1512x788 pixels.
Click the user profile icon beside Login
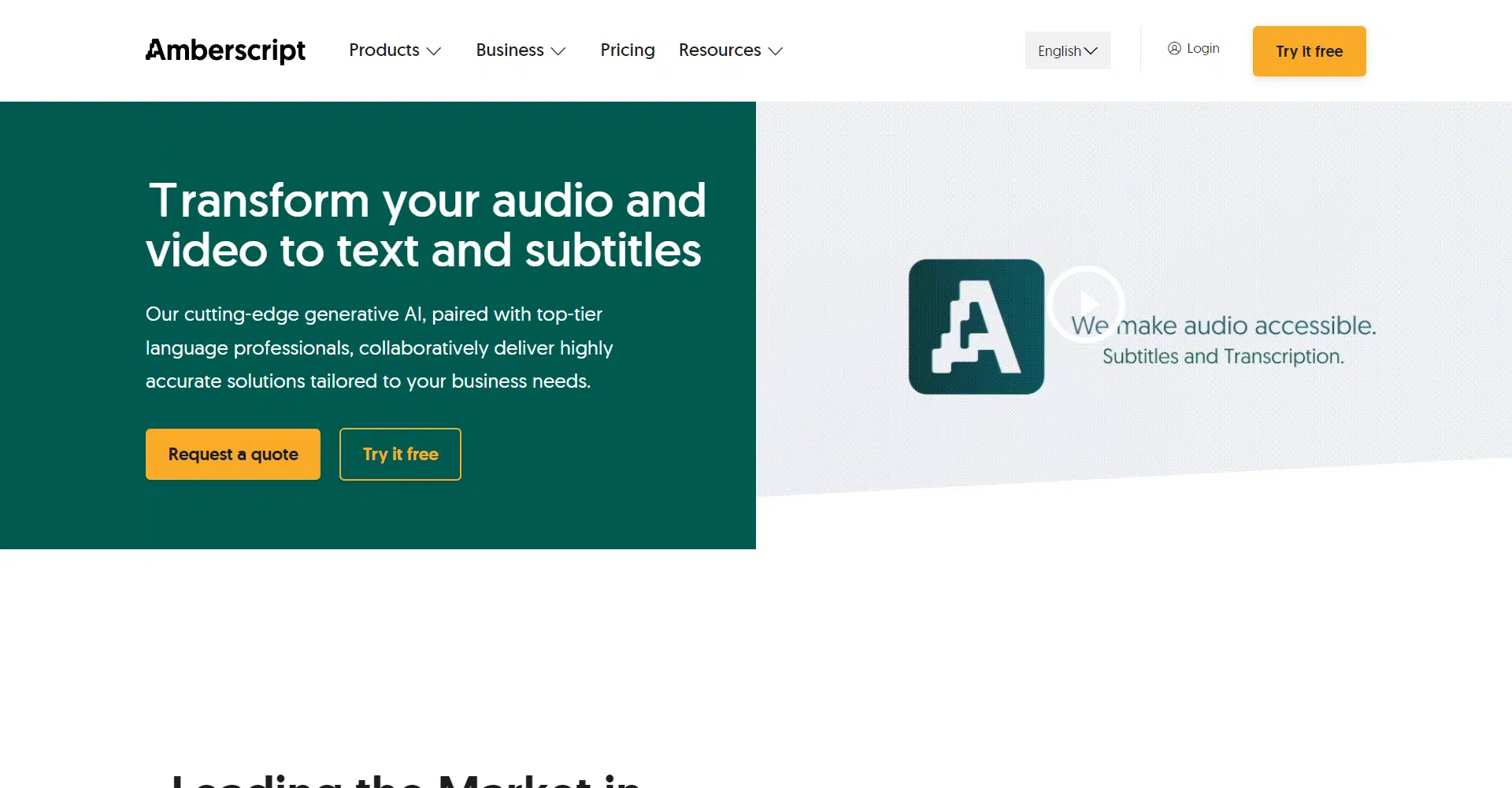(x=1174, y=49)
